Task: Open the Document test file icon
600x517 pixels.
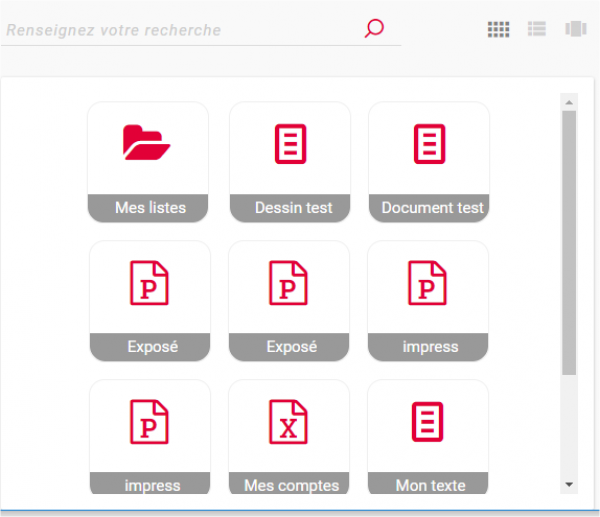Action: tap(429, 144)
